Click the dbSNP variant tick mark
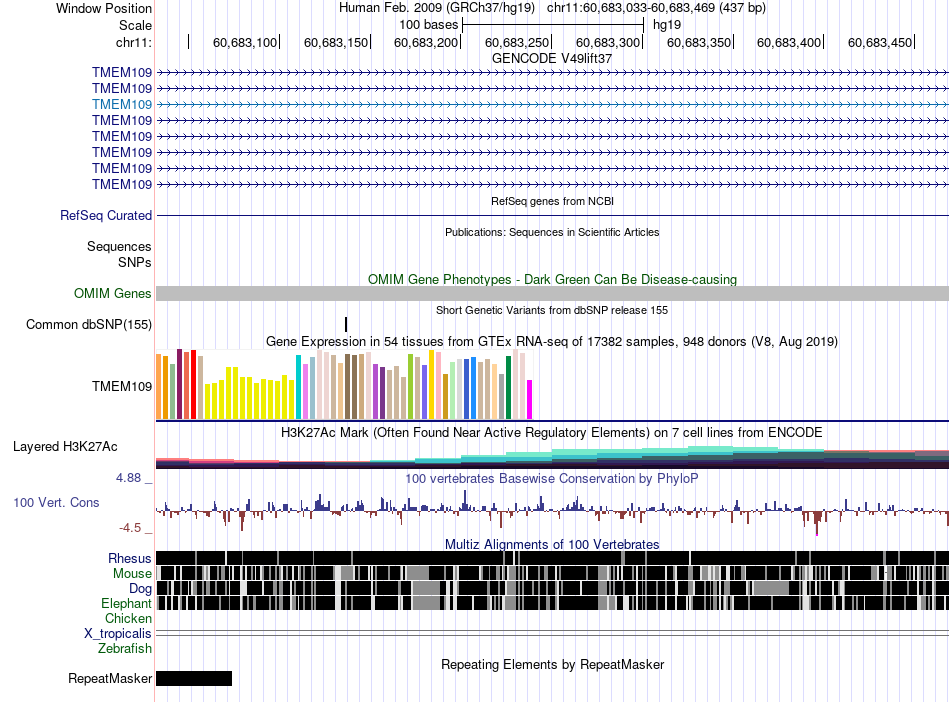This screenshot has height=702, width=950. tap(346, 324)
